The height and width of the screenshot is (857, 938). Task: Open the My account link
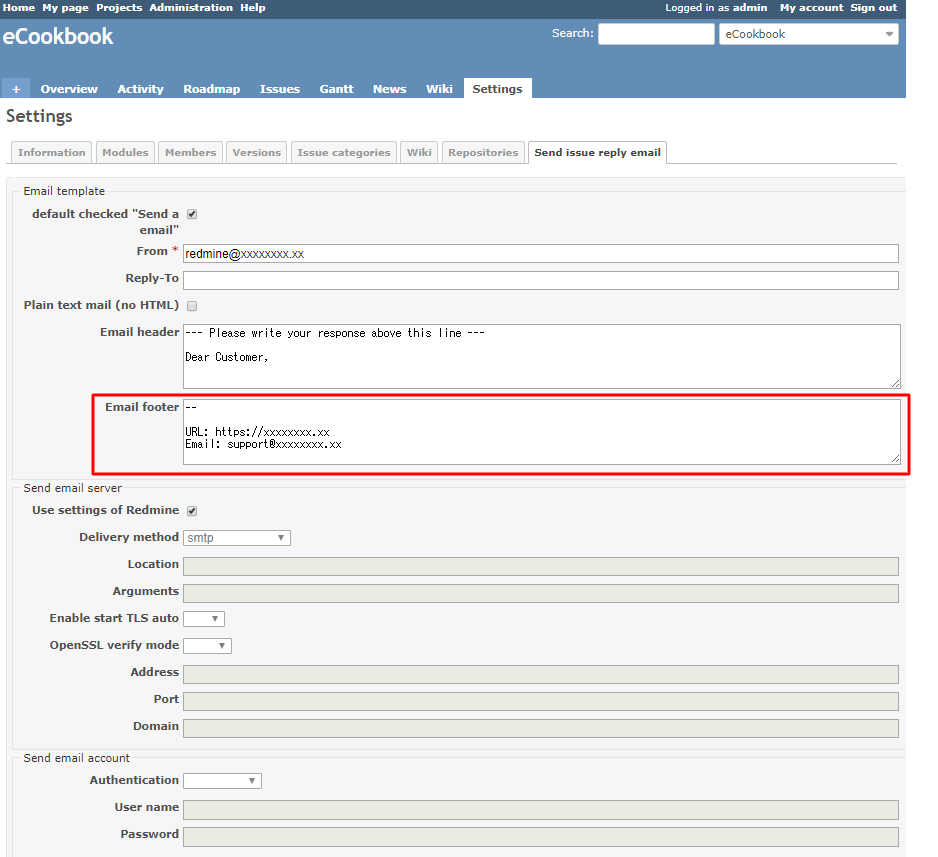811,7
